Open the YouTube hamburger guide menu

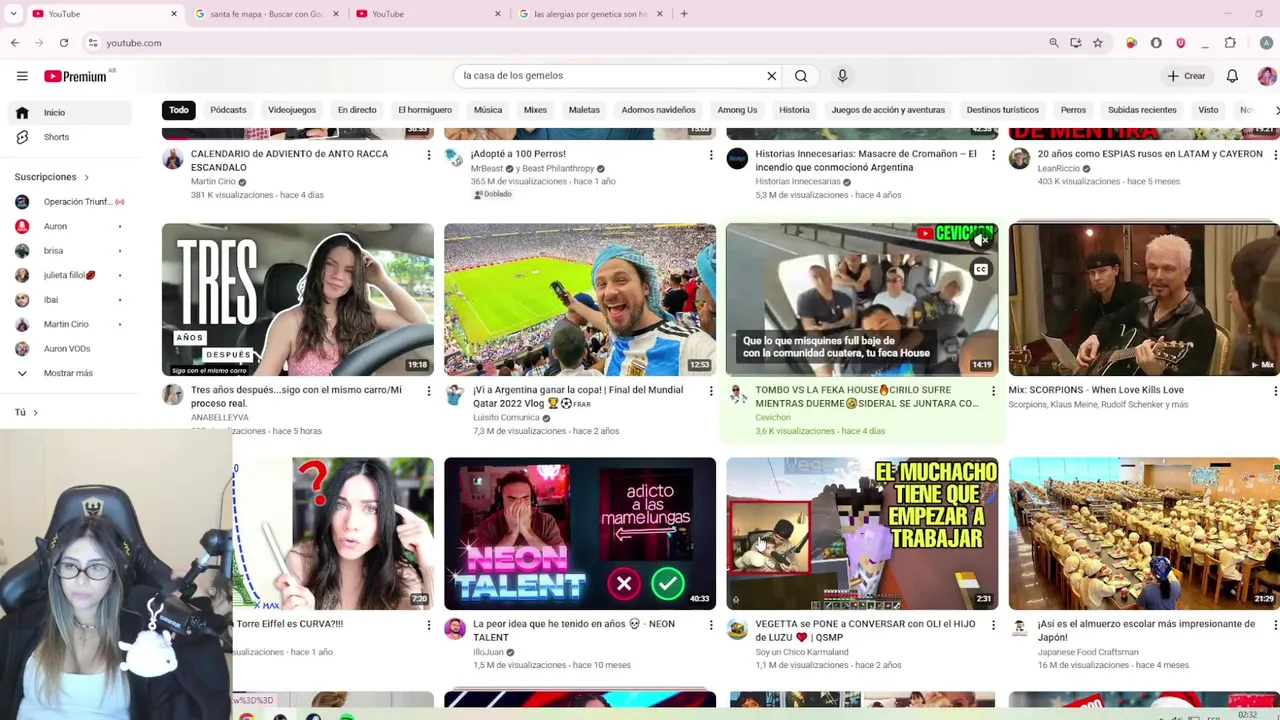[x=22, y=76]
